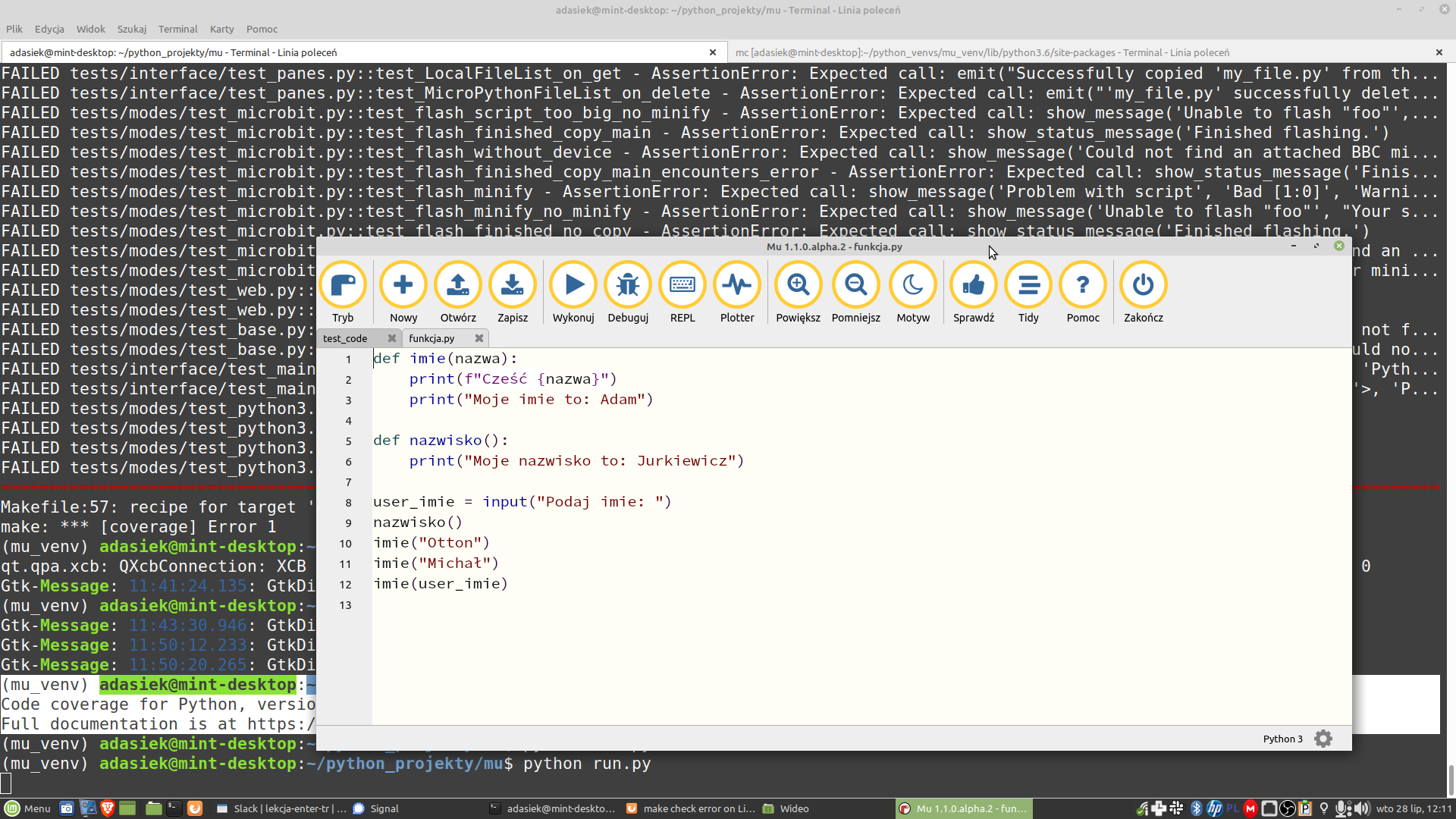Tidy the code formatting
Screen dimensions: 1456x819
[x=1028, y=293]
